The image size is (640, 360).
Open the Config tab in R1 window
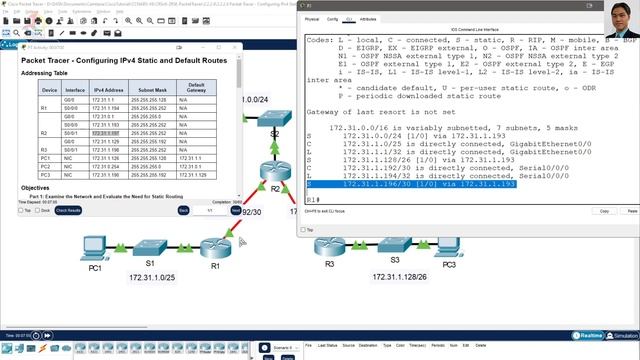tap(332, 19)
